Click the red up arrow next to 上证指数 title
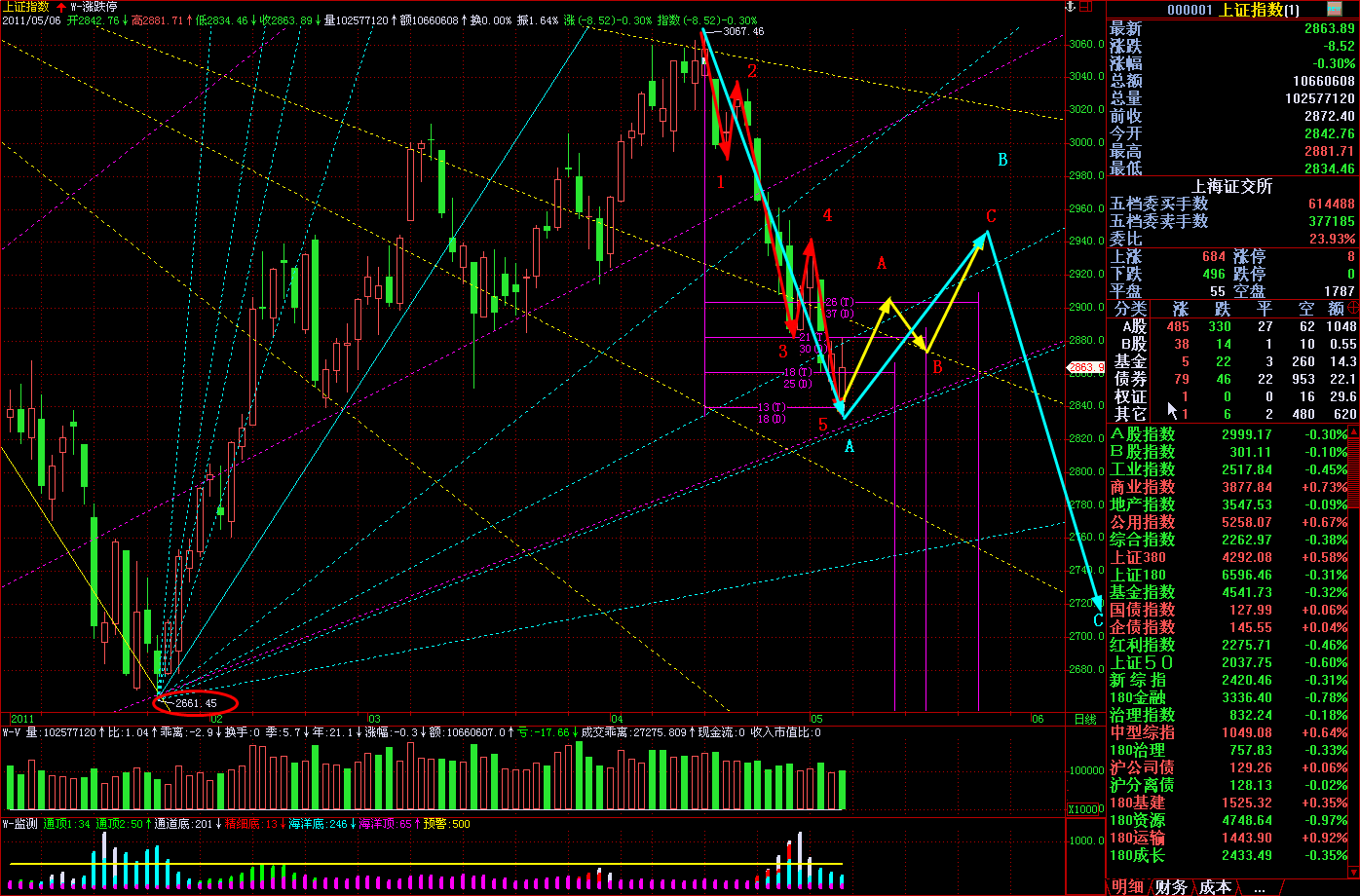The image size is (1360, 896). (x=61, y=7)
